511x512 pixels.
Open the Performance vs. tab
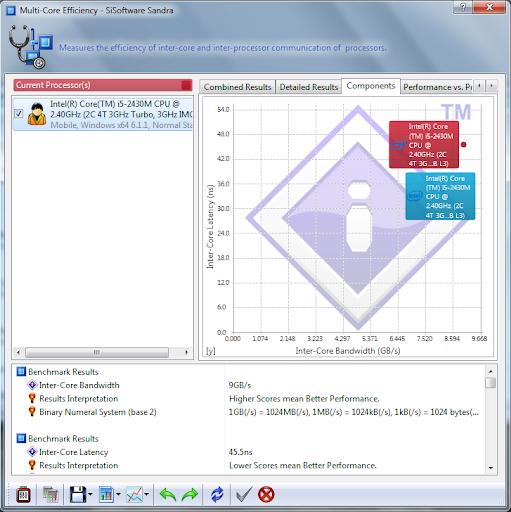tap(437, 87)
